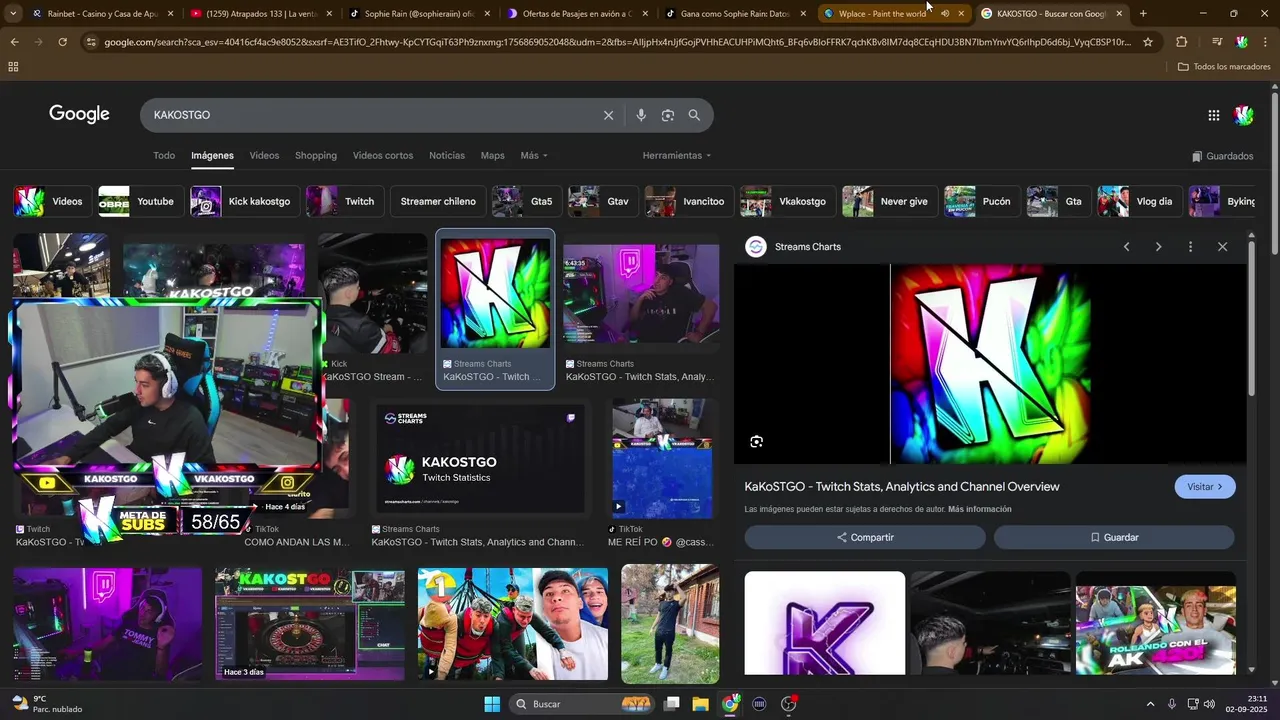Select the Kick kakostgo filter chip
The height and width of the screenshot is (720, 1280).
tap(245, 202)
